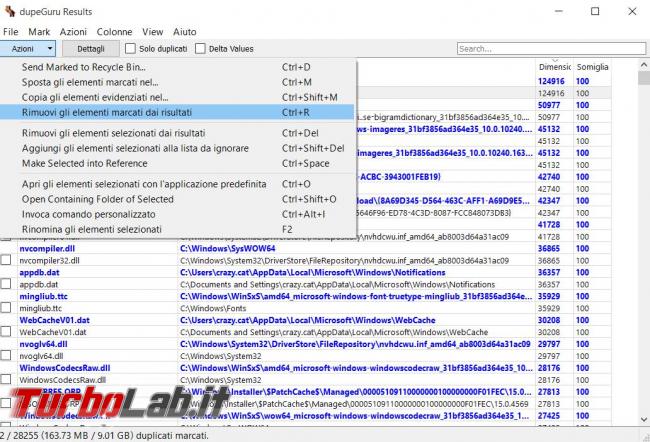Click the bold size value 124916
Screen dimensions: 650x442
point(551,81)
